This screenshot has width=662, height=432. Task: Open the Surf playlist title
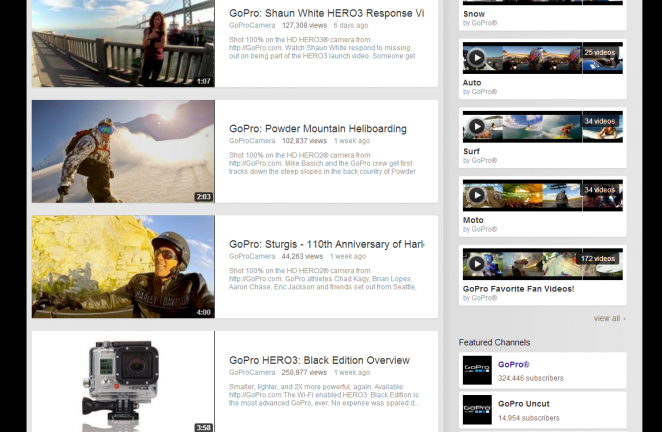pos(471,152)
